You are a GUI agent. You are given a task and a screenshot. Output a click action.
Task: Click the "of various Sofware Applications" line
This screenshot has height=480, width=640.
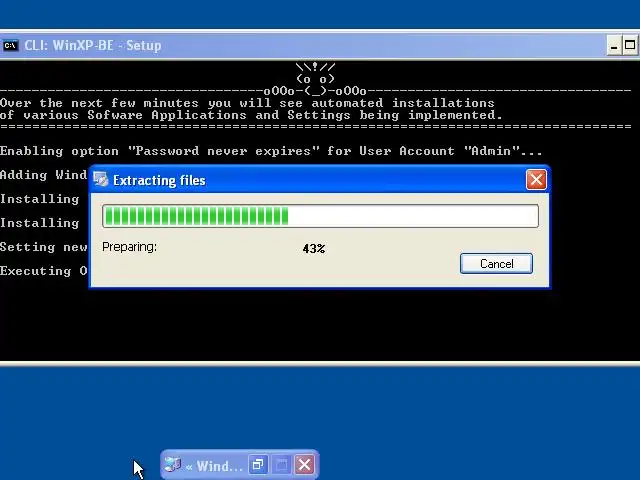click(x=251, y=115)
